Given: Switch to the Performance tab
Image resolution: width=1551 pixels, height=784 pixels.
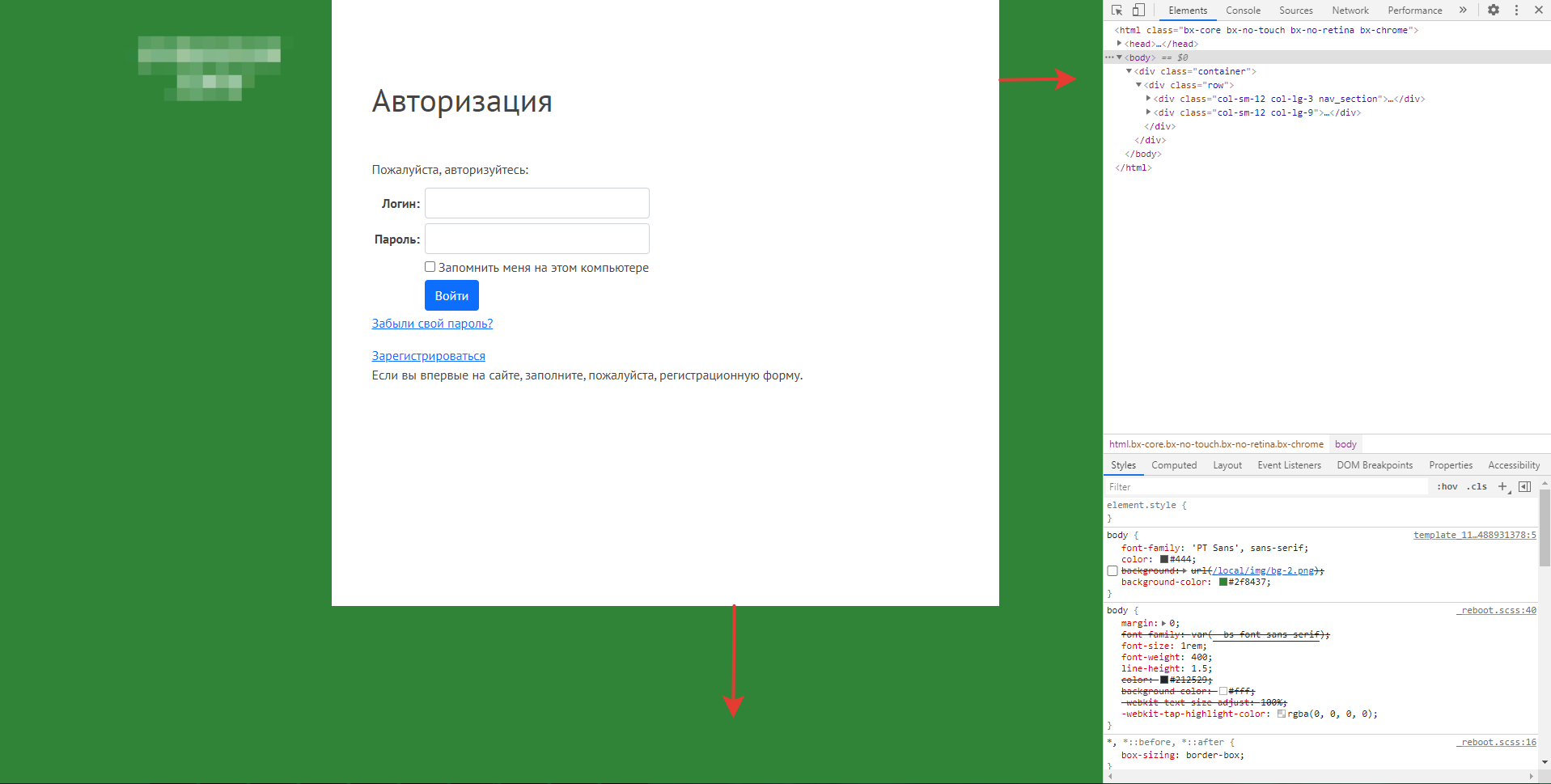Looking at the screenshot, I should [1415, 11].
